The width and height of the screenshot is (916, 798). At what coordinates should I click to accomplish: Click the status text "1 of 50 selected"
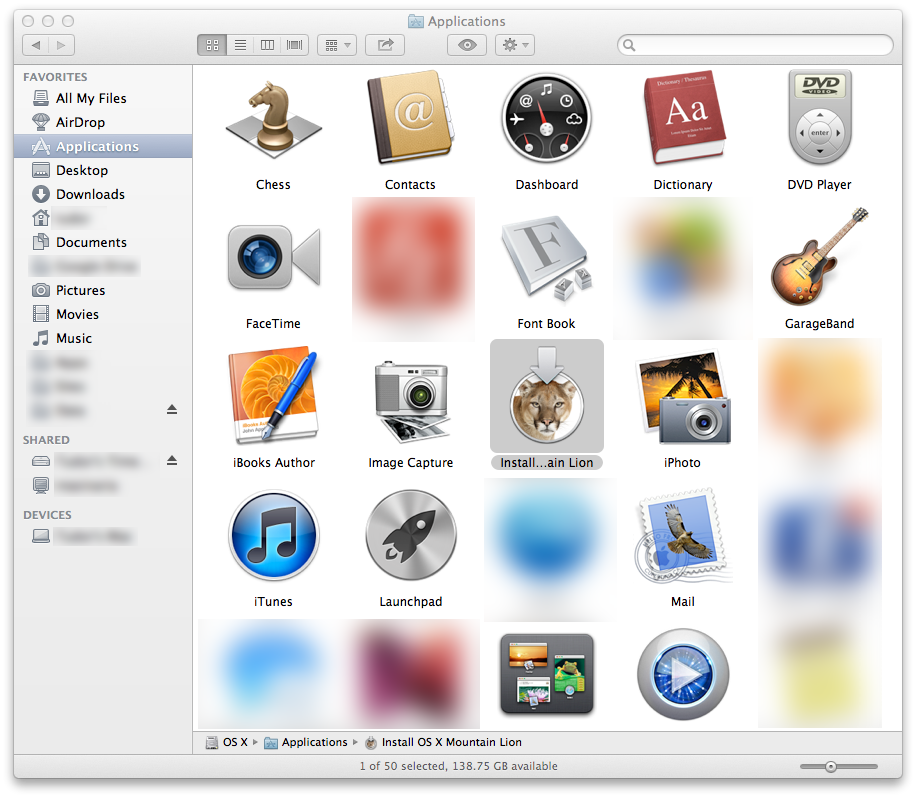401,766
